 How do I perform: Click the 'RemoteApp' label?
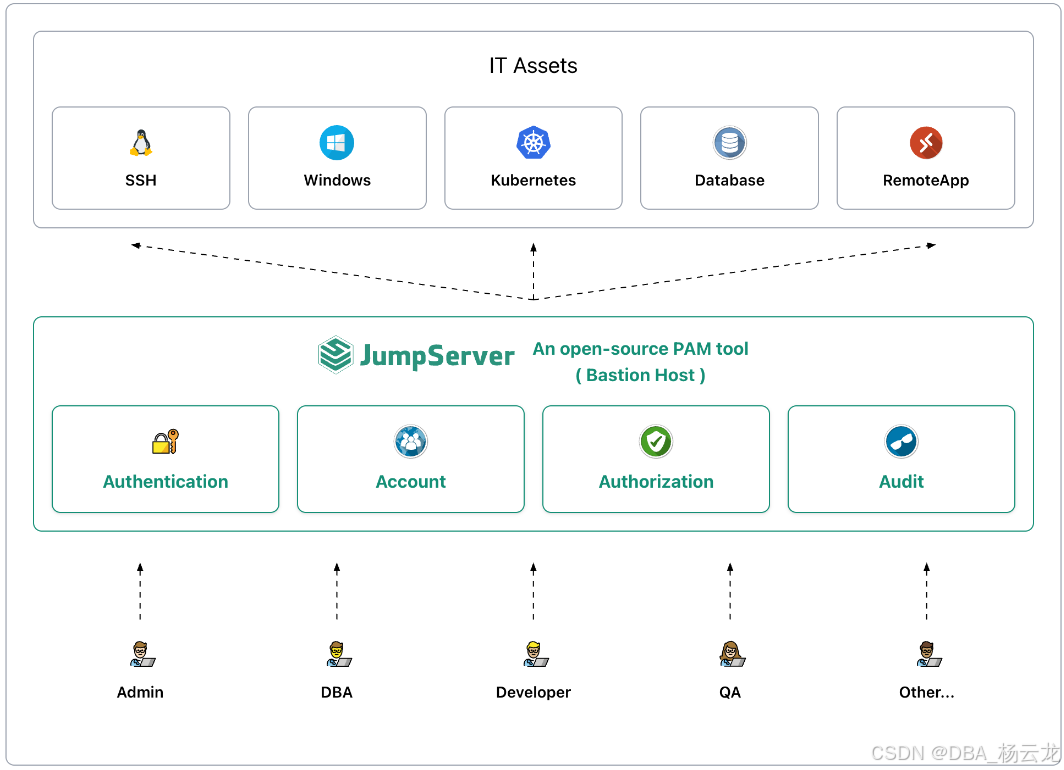pyautogui.click(x=926, y=180)
